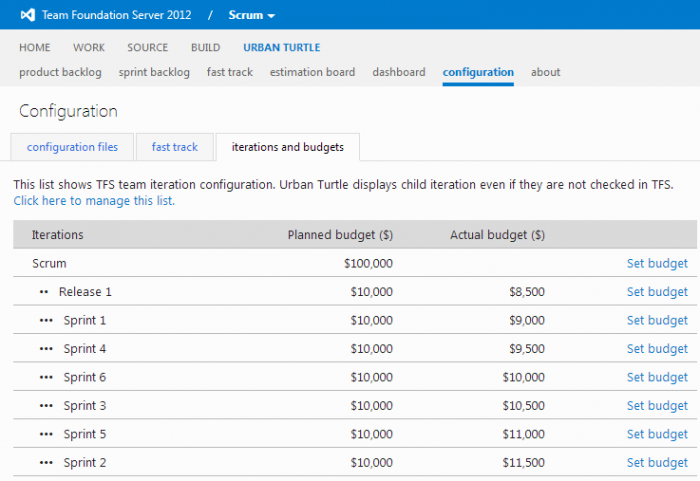Switch to the configuration files tab

point(72,147)
